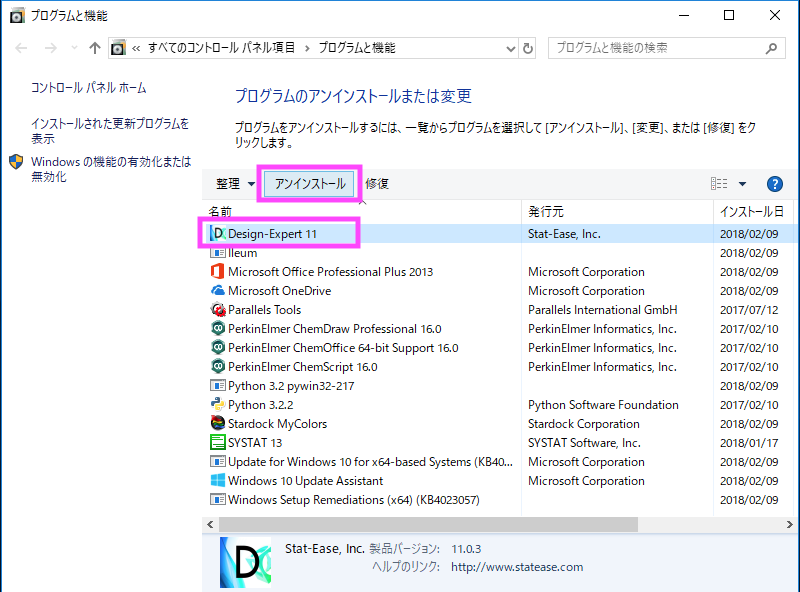800x592 pixels.
Task: Click the ChemDraw Professional 16.0 icon
Action: 218,328
